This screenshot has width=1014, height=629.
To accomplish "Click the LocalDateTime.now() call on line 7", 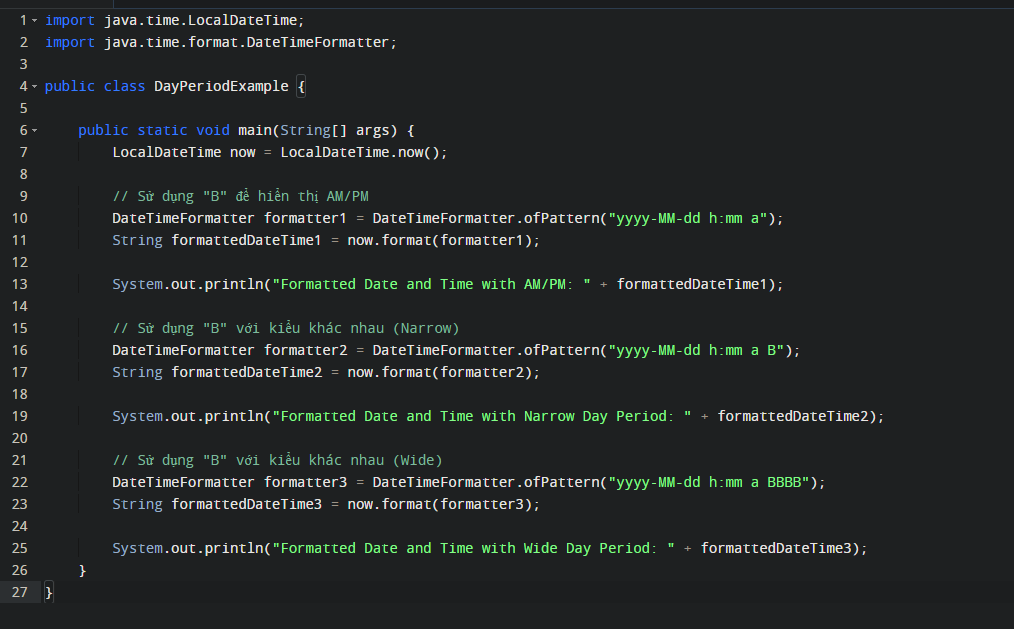I will [363, 152].
